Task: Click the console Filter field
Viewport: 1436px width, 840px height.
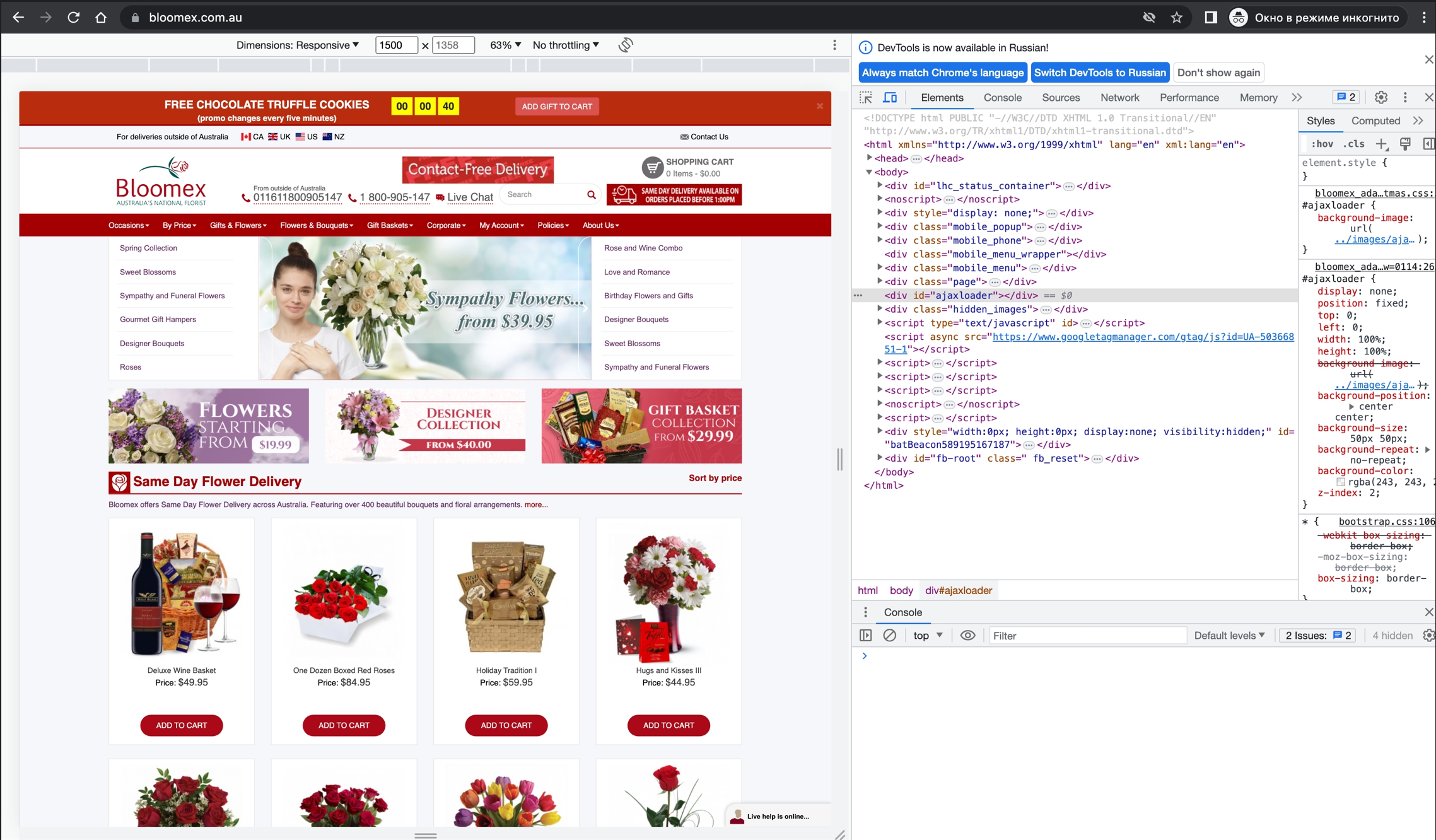Action: [x=1087, y=636]
